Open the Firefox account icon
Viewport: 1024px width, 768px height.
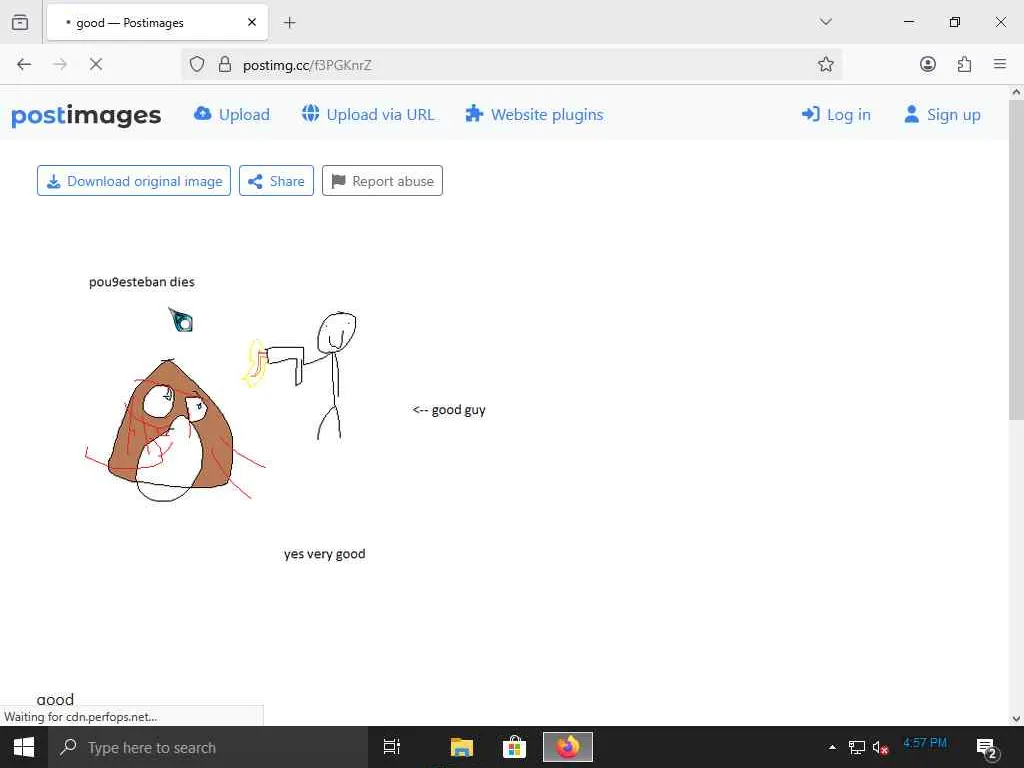[927, 64]
